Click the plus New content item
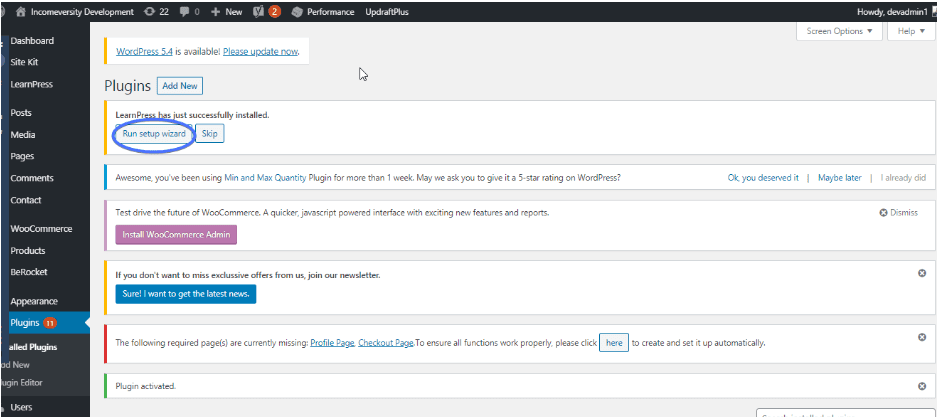Screen dimensions: 941x418 pyautogui.click(x=227, y=11)
